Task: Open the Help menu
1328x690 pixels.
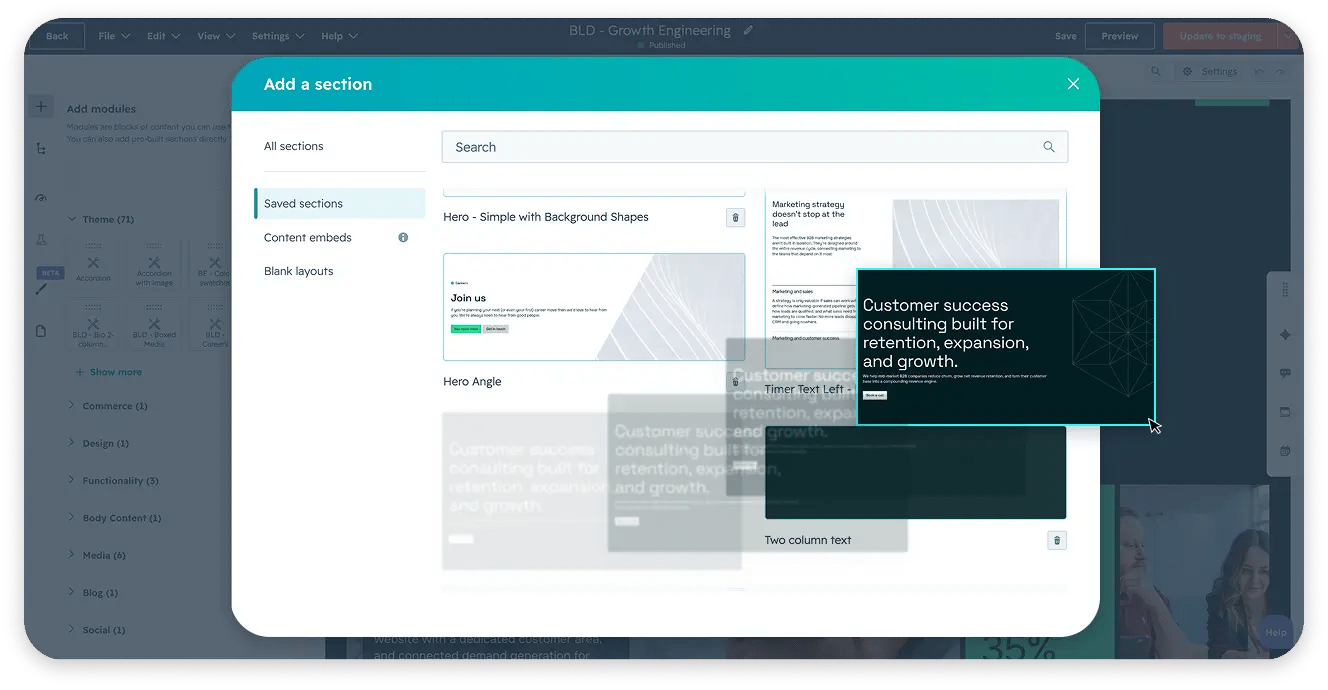Action: click(339, 36)
